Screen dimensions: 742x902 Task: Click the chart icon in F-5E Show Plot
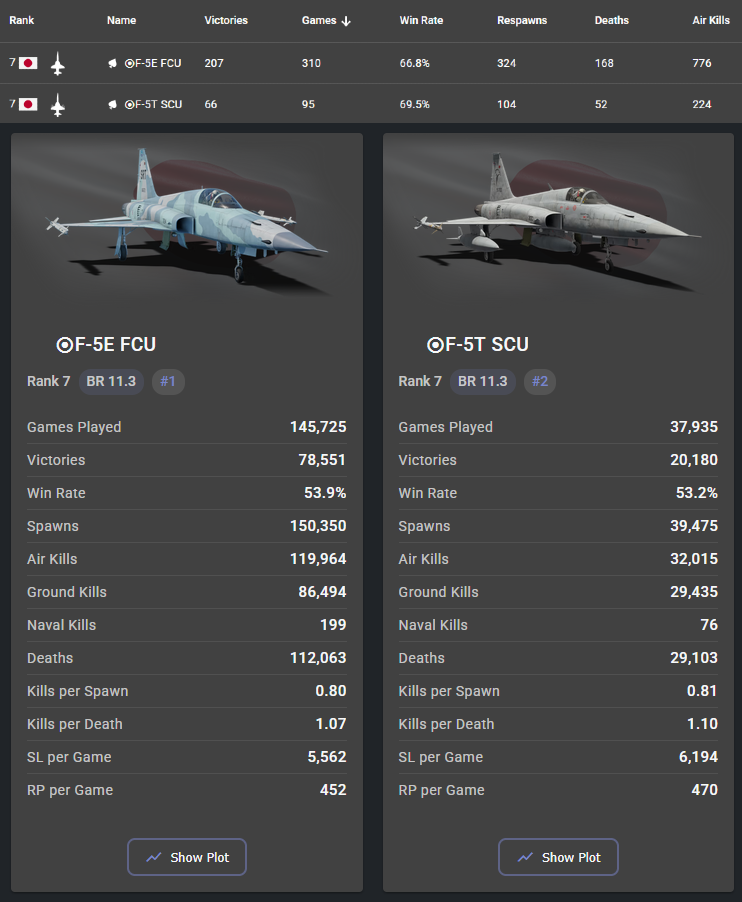tap(154, 857)
